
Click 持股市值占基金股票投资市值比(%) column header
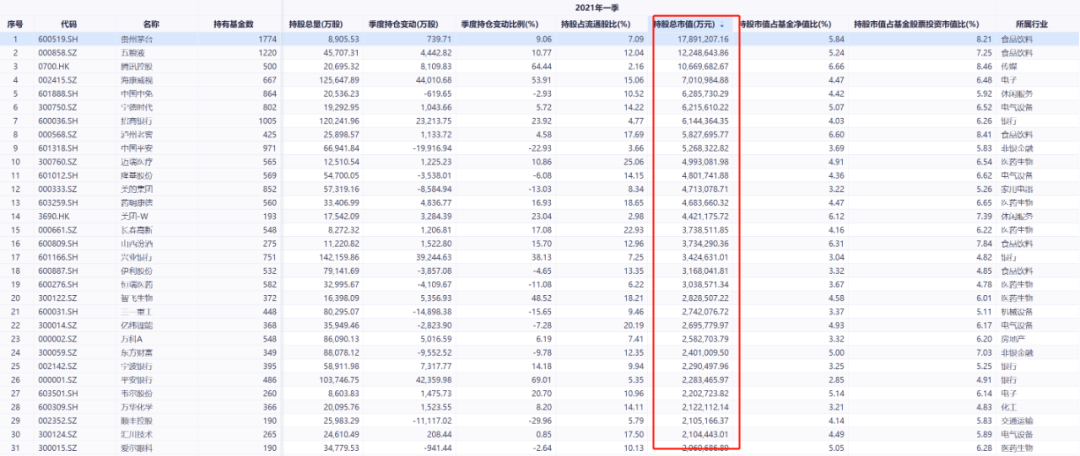[916, 24]
